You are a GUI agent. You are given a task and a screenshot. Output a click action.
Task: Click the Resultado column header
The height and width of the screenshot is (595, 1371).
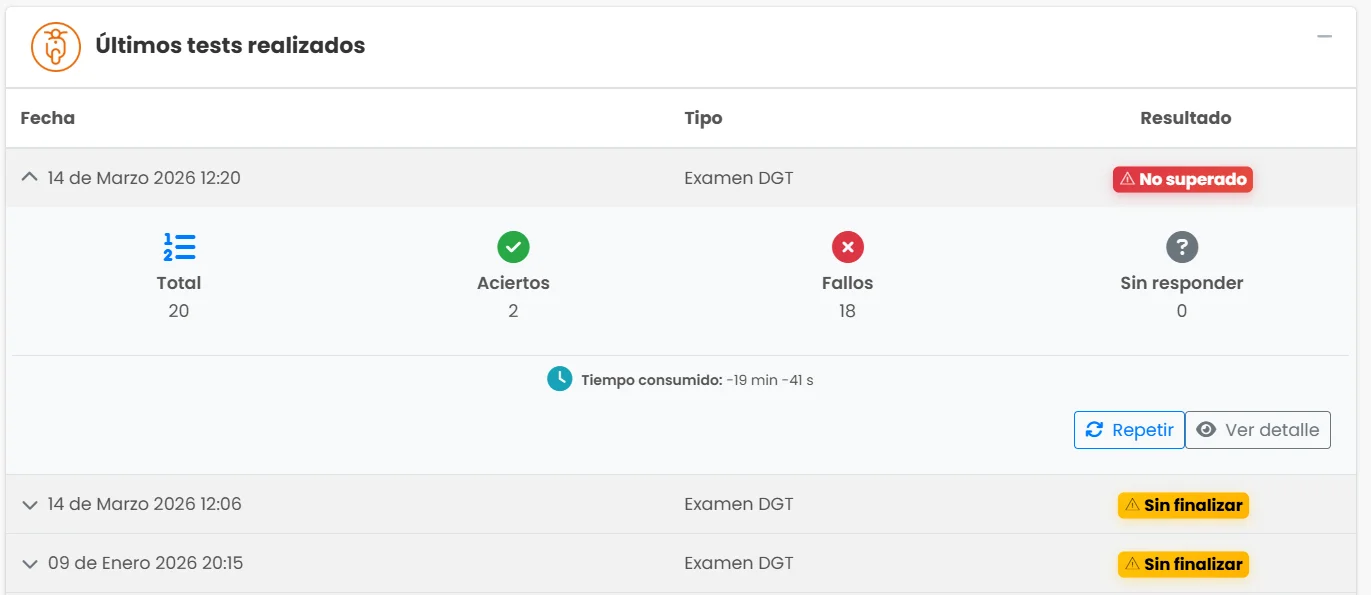point(1185,117)
